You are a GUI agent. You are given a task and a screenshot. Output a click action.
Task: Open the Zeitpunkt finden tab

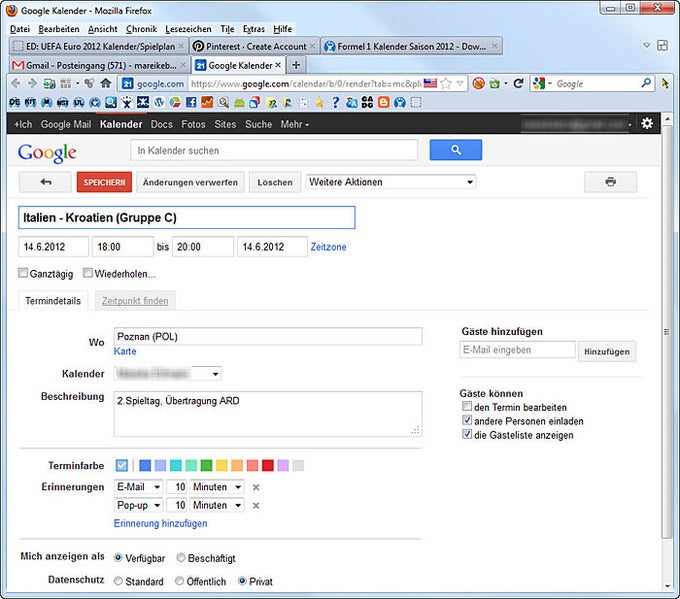pos(135,301)
